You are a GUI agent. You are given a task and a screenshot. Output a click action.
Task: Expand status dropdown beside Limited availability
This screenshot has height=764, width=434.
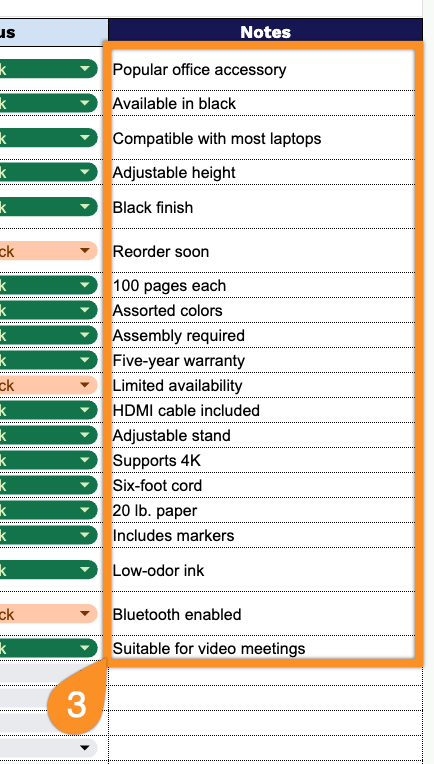[x=85, y=385]
